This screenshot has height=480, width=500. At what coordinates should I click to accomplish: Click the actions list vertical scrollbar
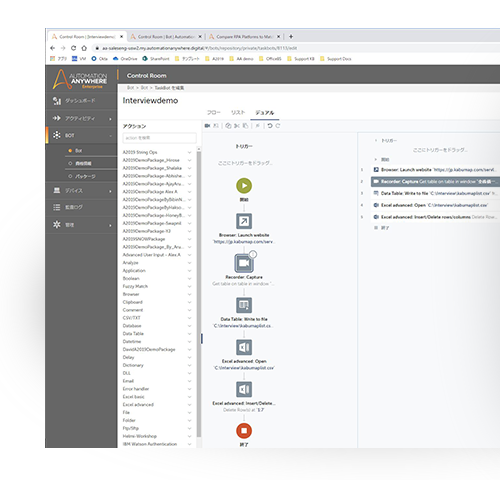pyautogui.click(x=199, y=293)
